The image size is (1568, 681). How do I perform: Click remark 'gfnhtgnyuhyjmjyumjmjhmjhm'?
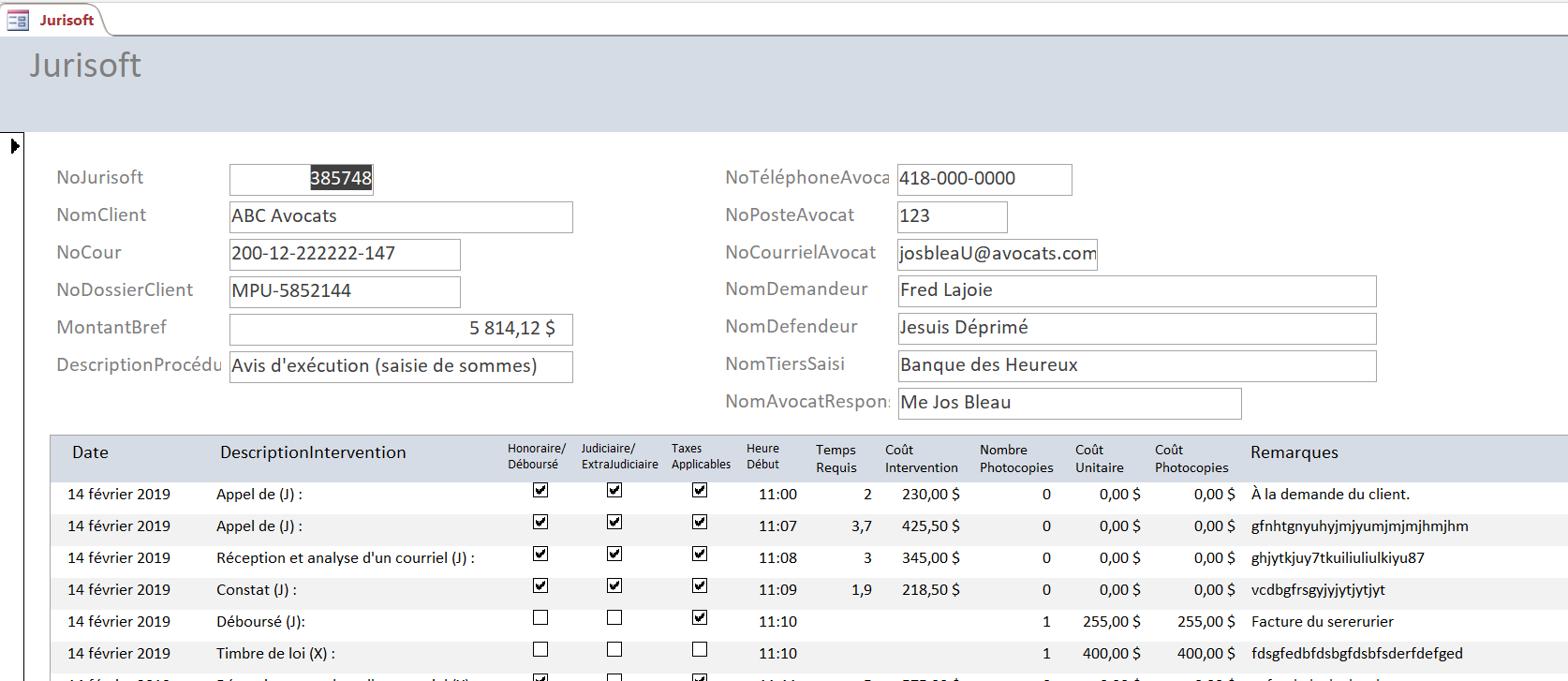tap(1360, 526)
